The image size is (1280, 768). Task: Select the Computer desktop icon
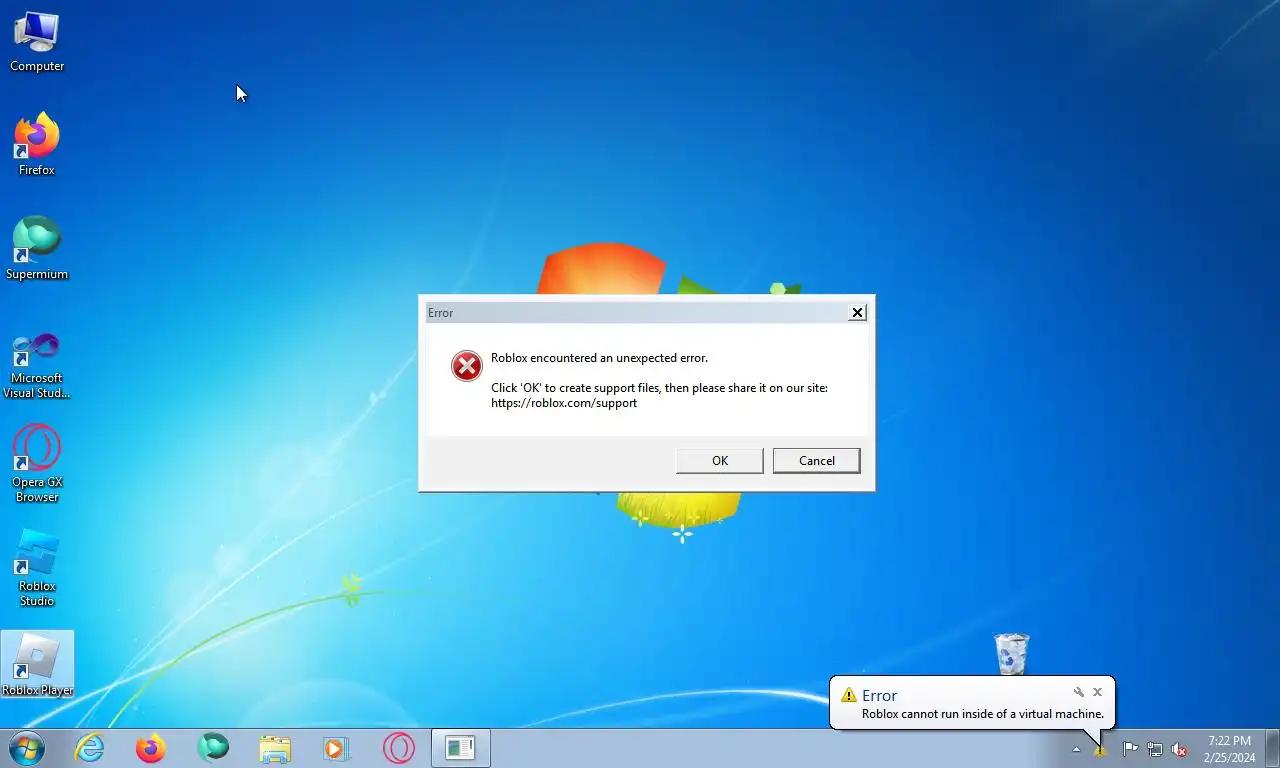point(37,42)
